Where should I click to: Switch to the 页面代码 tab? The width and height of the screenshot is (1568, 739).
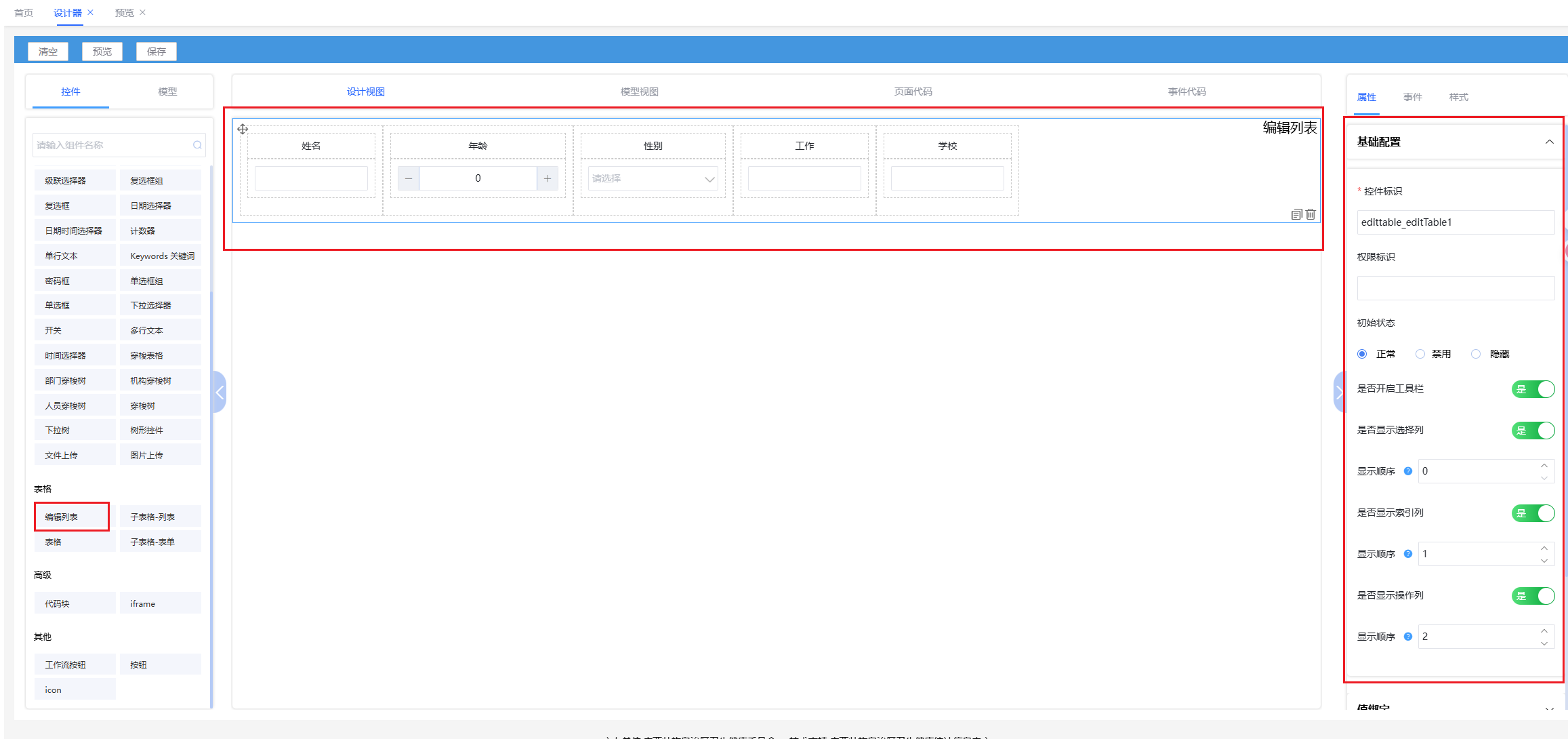click(913, 92)
